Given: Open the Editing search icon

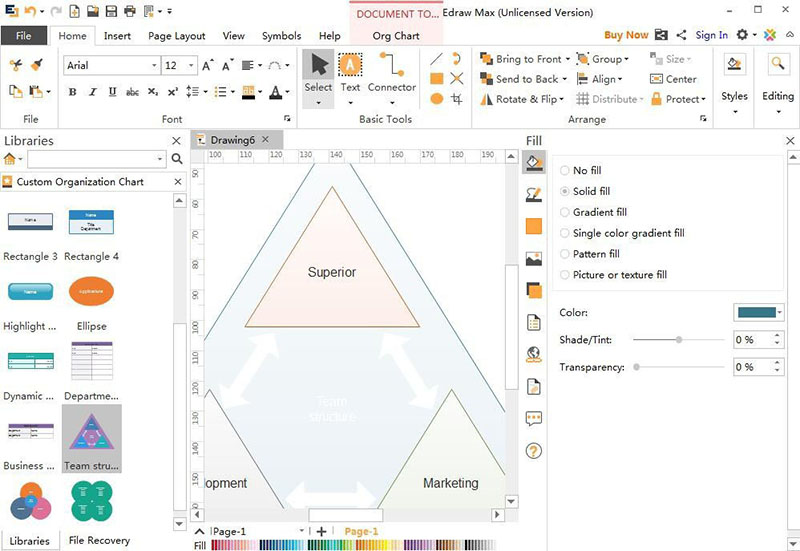Looking at the screenshot, I should 777,66.
